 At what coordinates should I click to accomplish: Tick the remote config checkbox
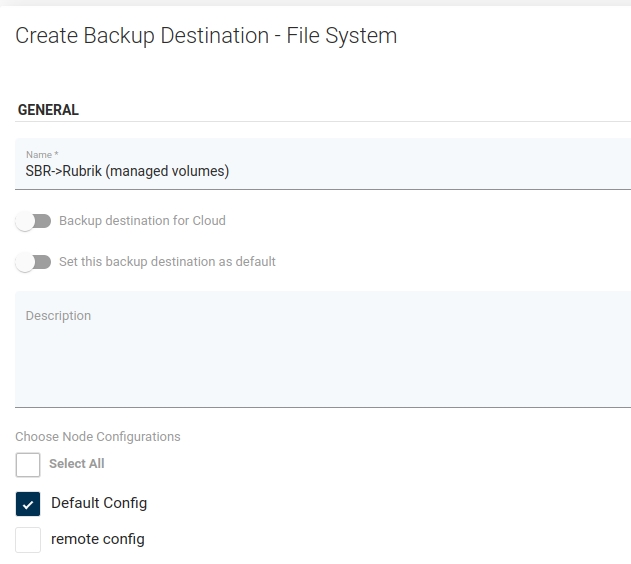tap(28, 540)
